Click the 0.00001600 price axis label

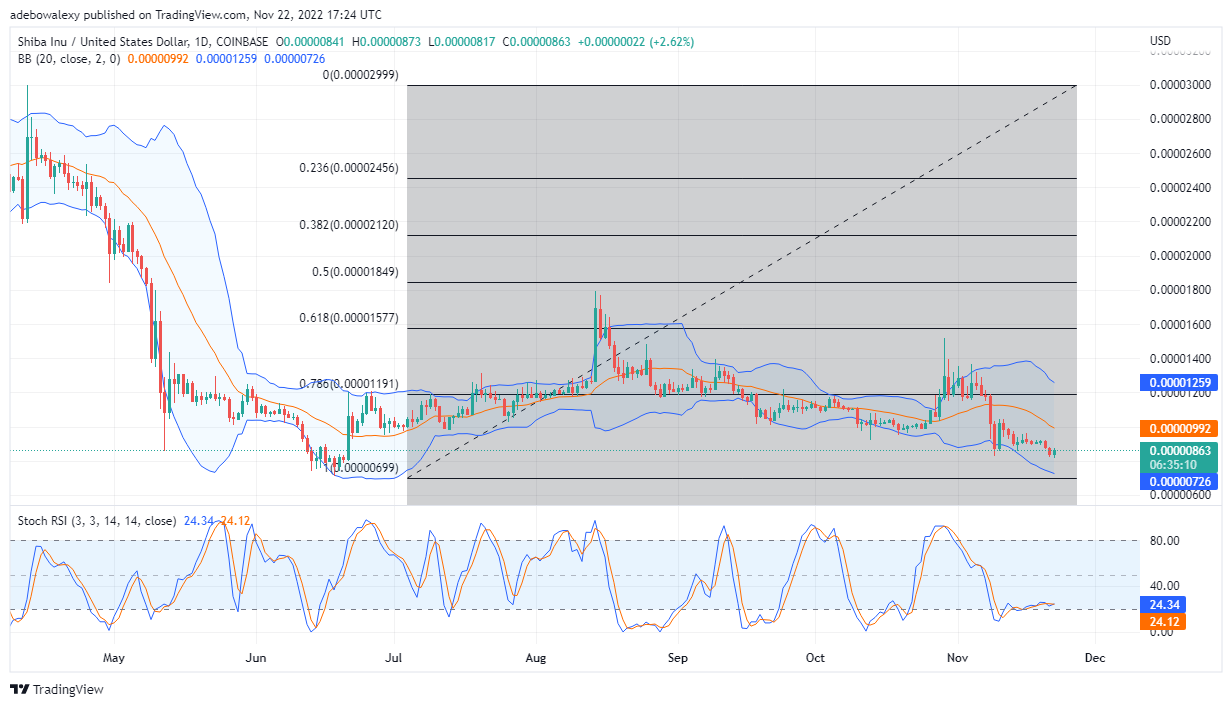click(x=1180, y=324)
